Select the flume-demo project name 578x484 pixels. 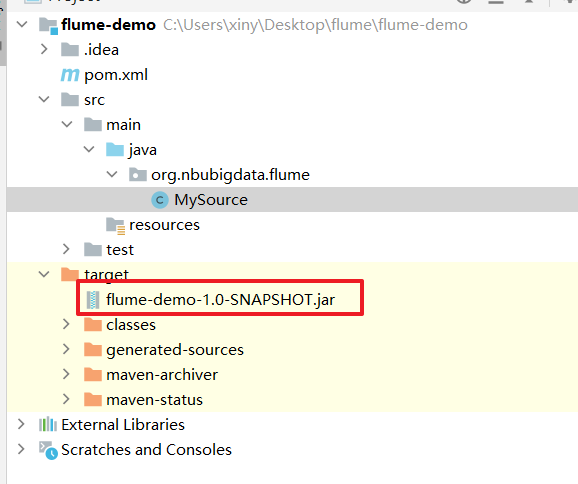pos(108,25)
